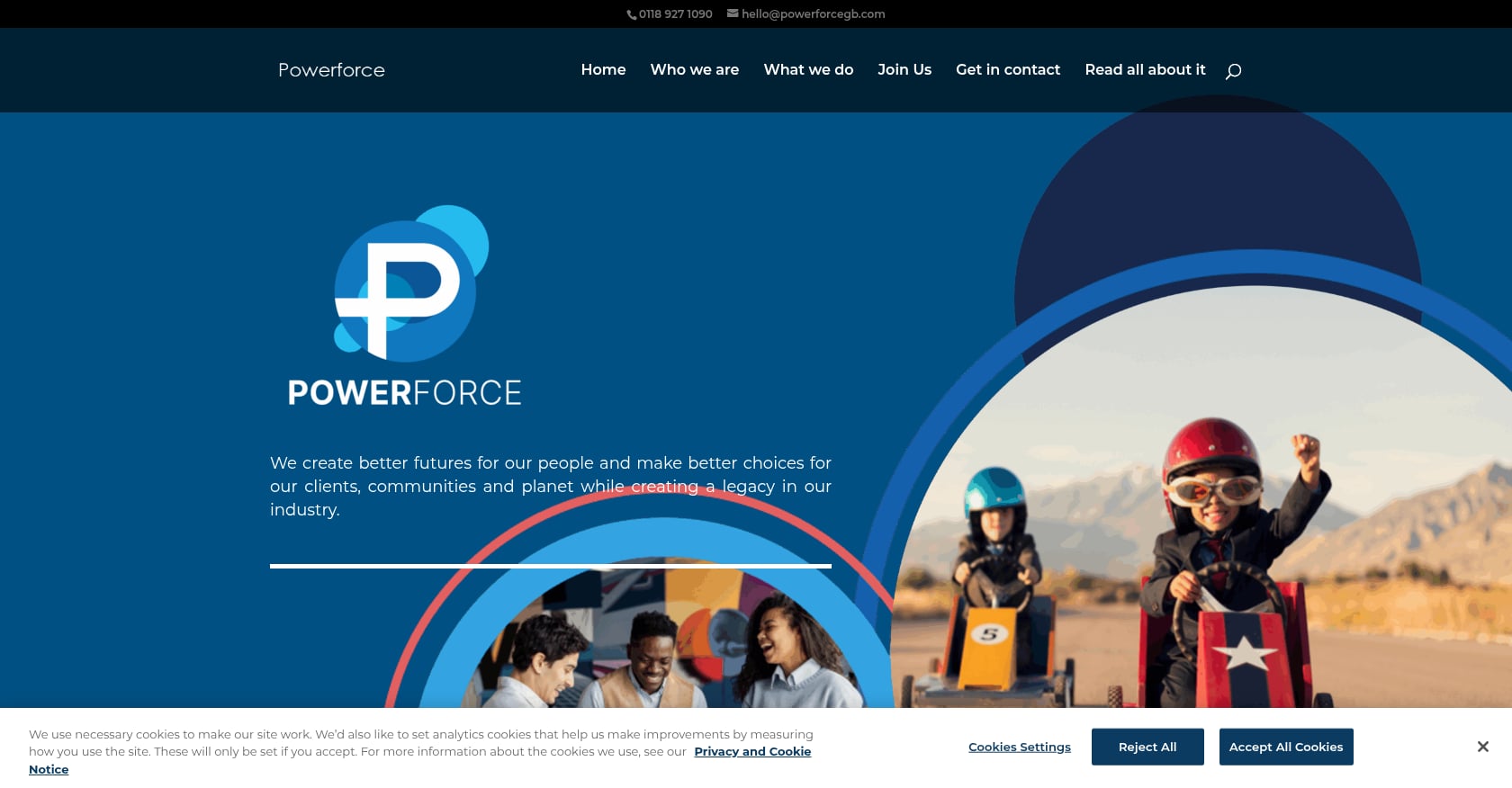Close the cookie banner
The image size is (1512, 788).
click(1482, 747)
